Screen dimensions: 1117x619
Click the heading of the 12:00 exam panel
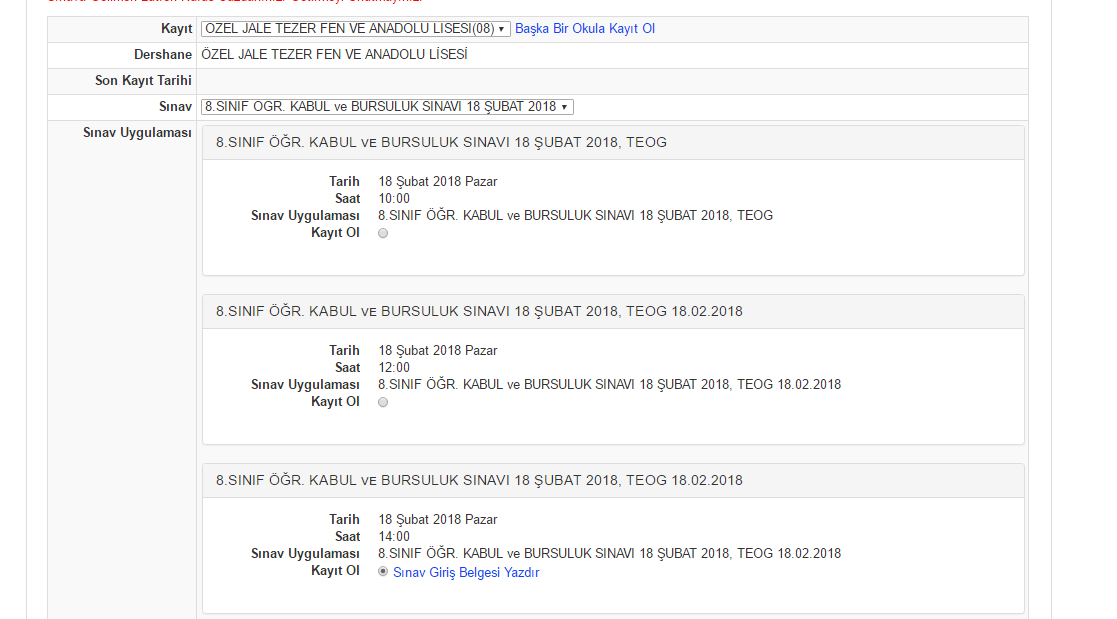pos(479,311)
